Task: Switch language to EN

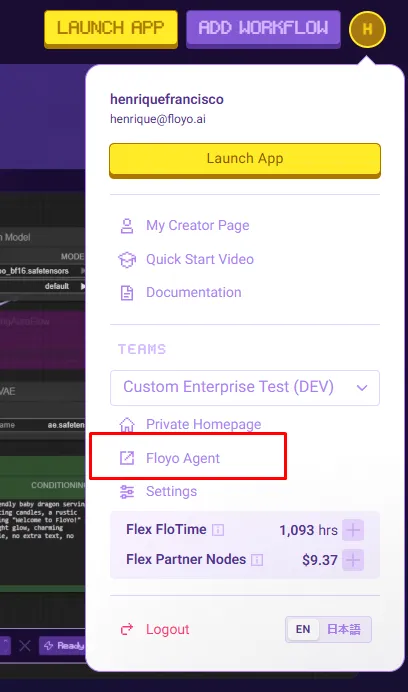Action: tap(303, 629)
